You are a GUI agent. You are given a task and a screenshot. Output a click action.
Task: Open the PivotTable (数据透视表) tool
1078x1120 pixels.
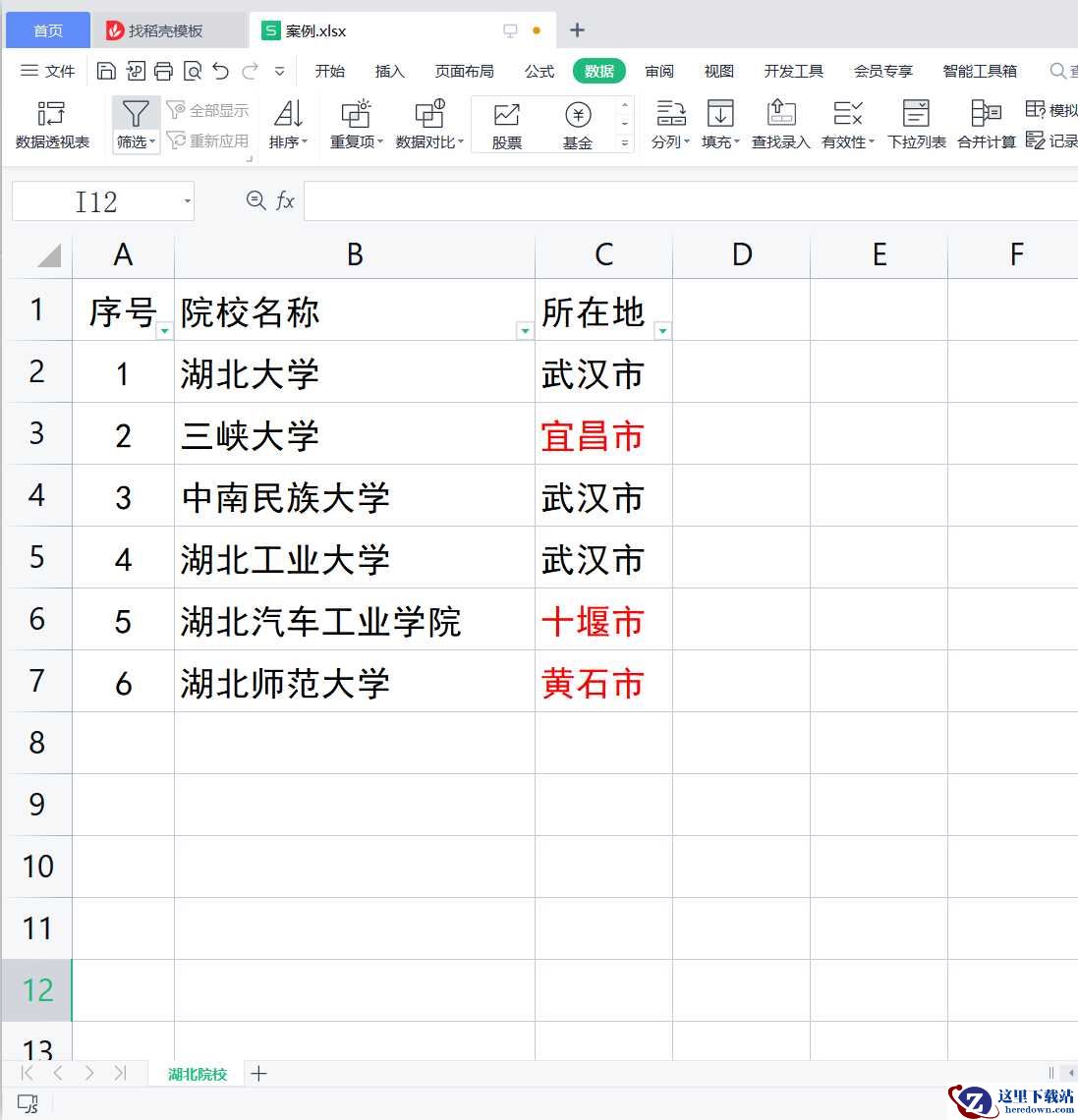(x=52, y=125)
